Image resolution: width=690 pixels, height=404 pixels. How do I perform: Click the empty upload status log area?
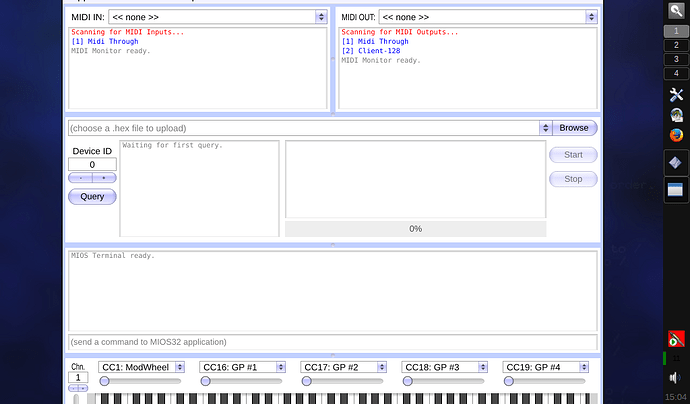coord(415,180)
